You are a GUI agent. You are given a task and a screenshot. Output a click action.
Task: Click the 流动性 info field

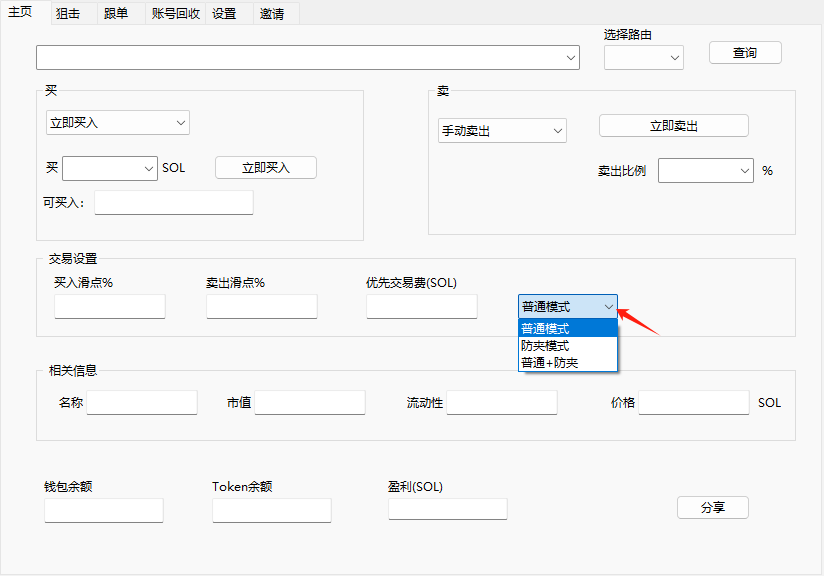[502, 403]
